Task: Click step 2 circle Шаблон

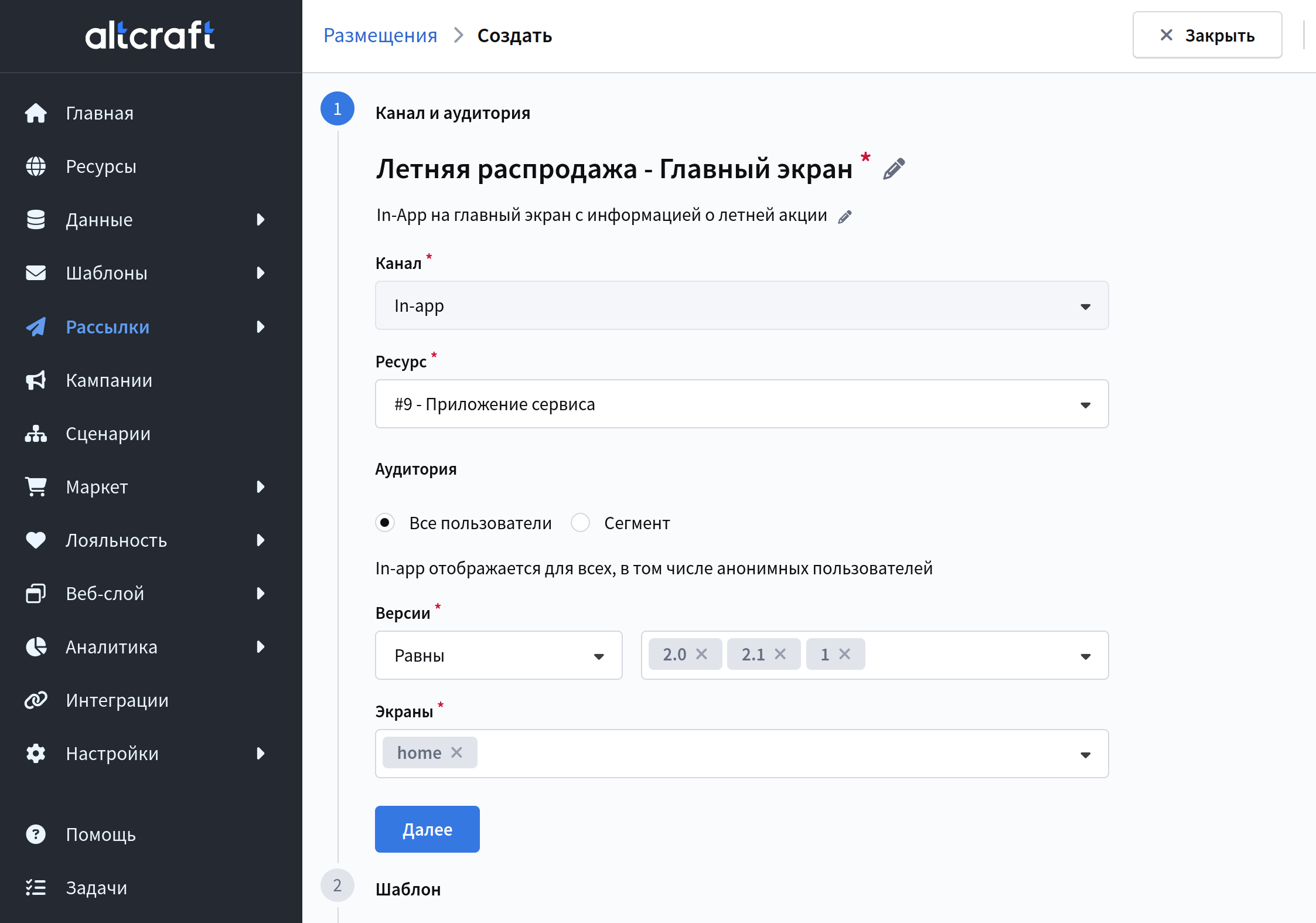Action: (337, 885)
